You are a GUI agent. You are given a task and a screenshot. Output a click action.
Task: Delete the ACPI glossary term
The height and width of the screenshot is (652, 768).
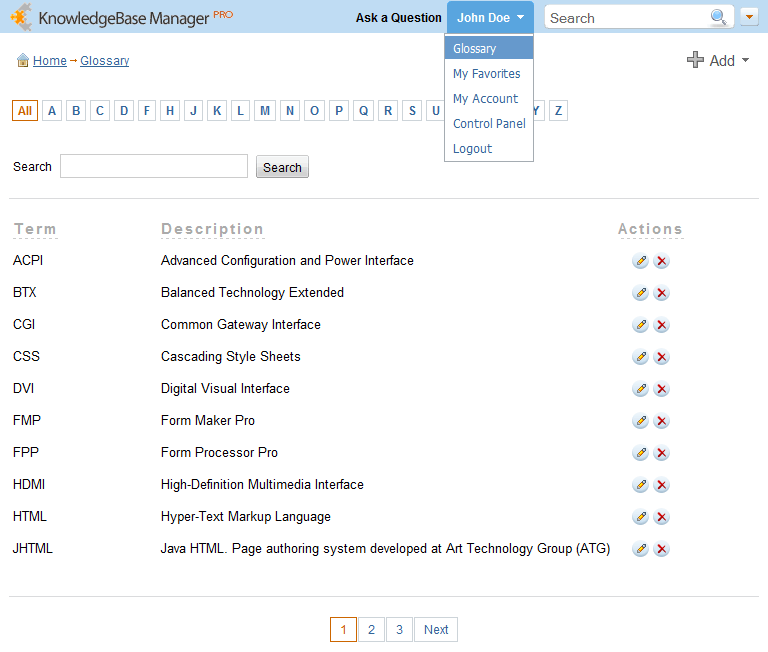tap(661, 261)
